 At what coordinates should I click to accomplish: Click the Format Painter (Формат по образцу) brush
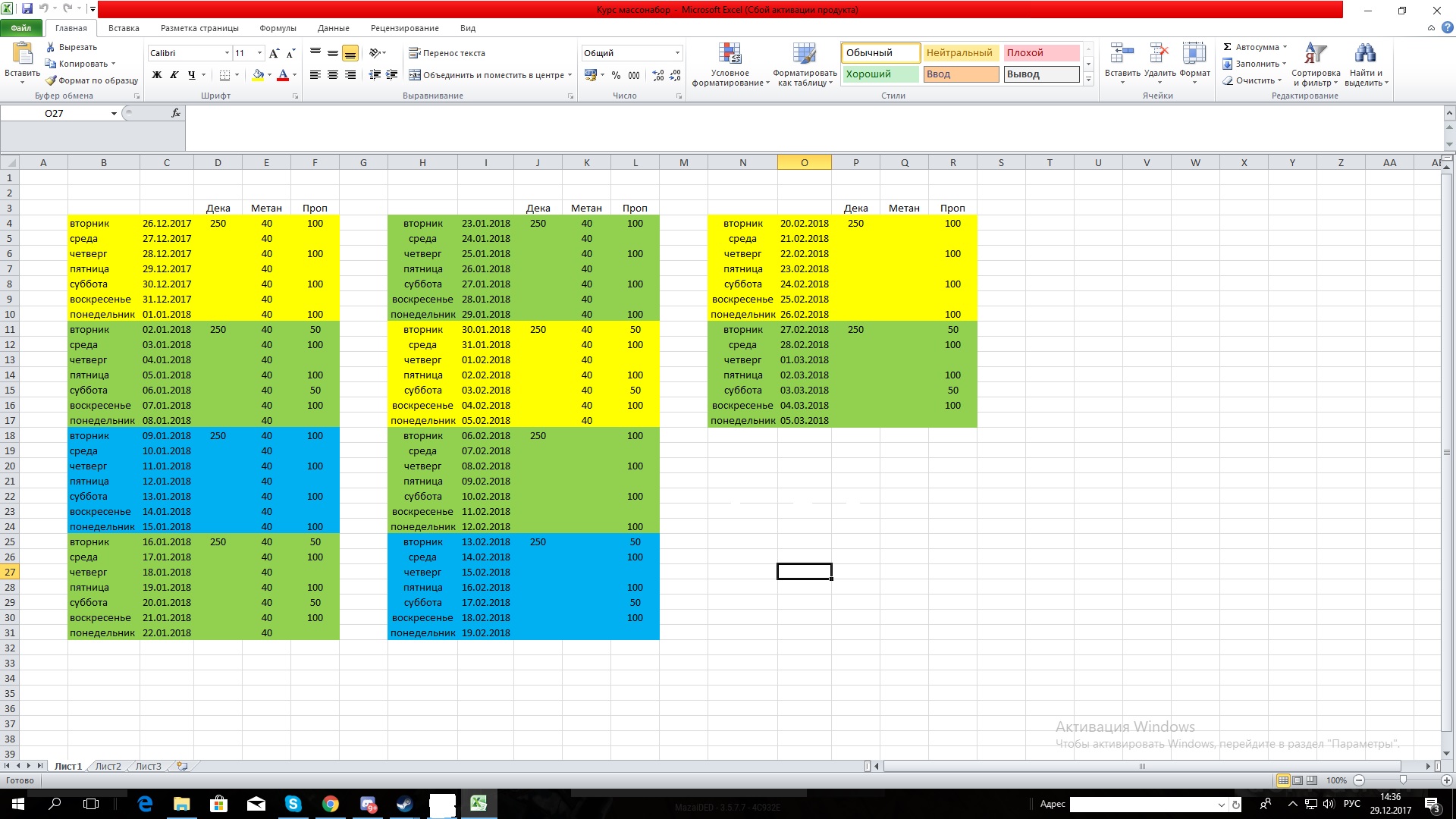(x=52, y=80)
